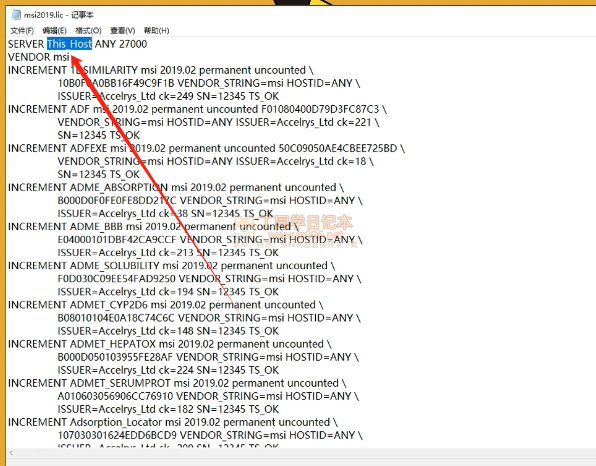This screenshot has height=466, width=596.
Task: Click the 'INCREMENT ADMET_CYP2D6' line
Action: (166, 305)
